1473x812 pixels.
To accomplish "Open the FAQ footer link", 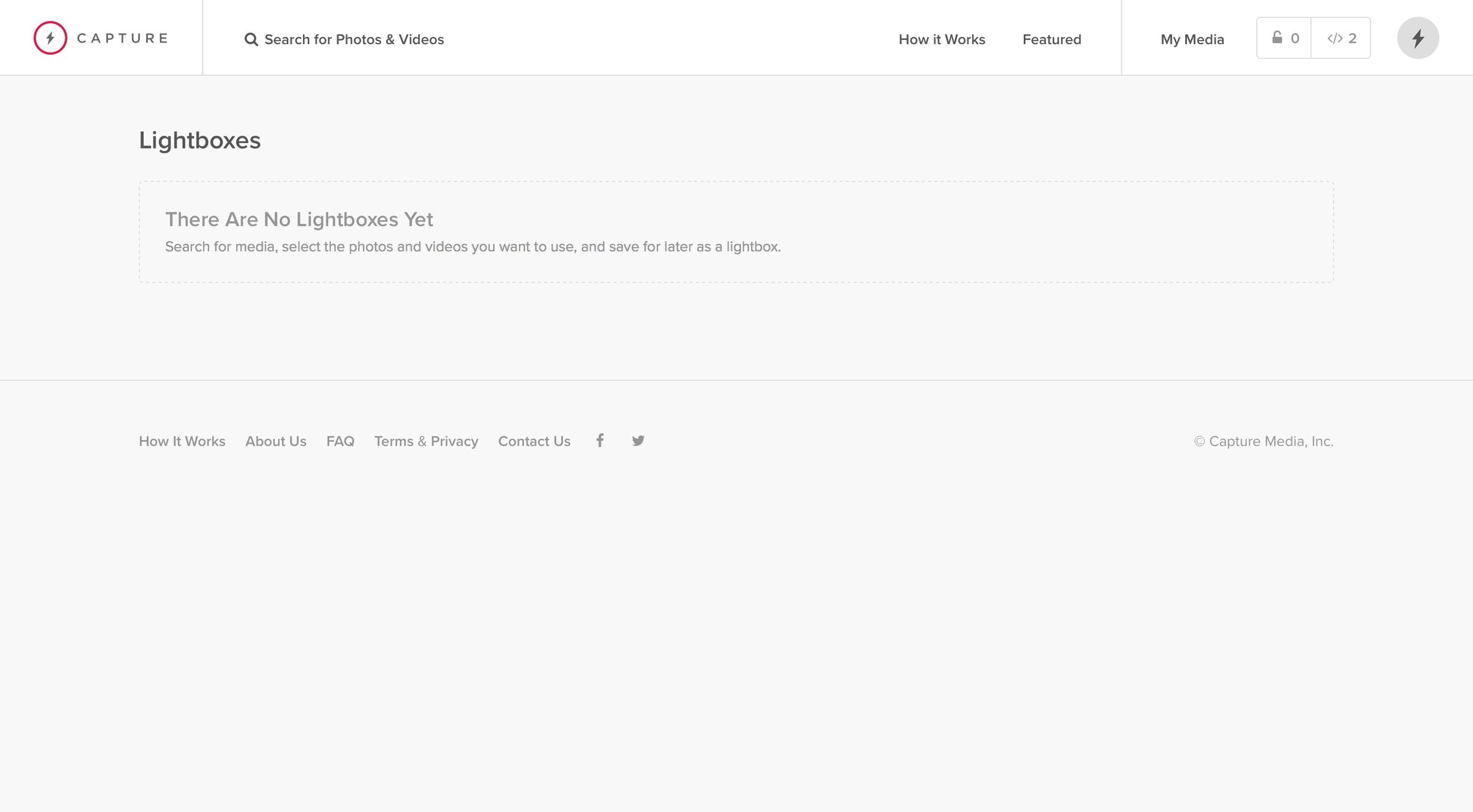I will pos(341,441).
